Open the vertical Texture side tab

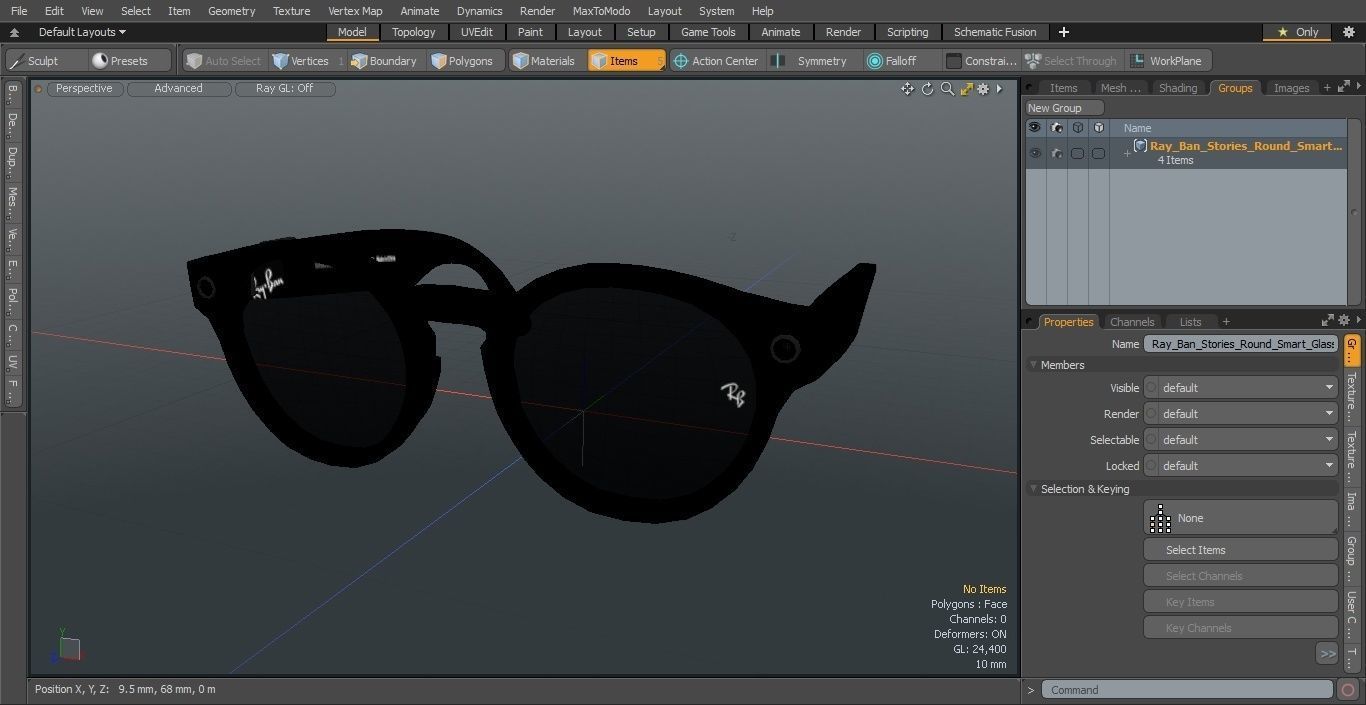[1352, 396]
